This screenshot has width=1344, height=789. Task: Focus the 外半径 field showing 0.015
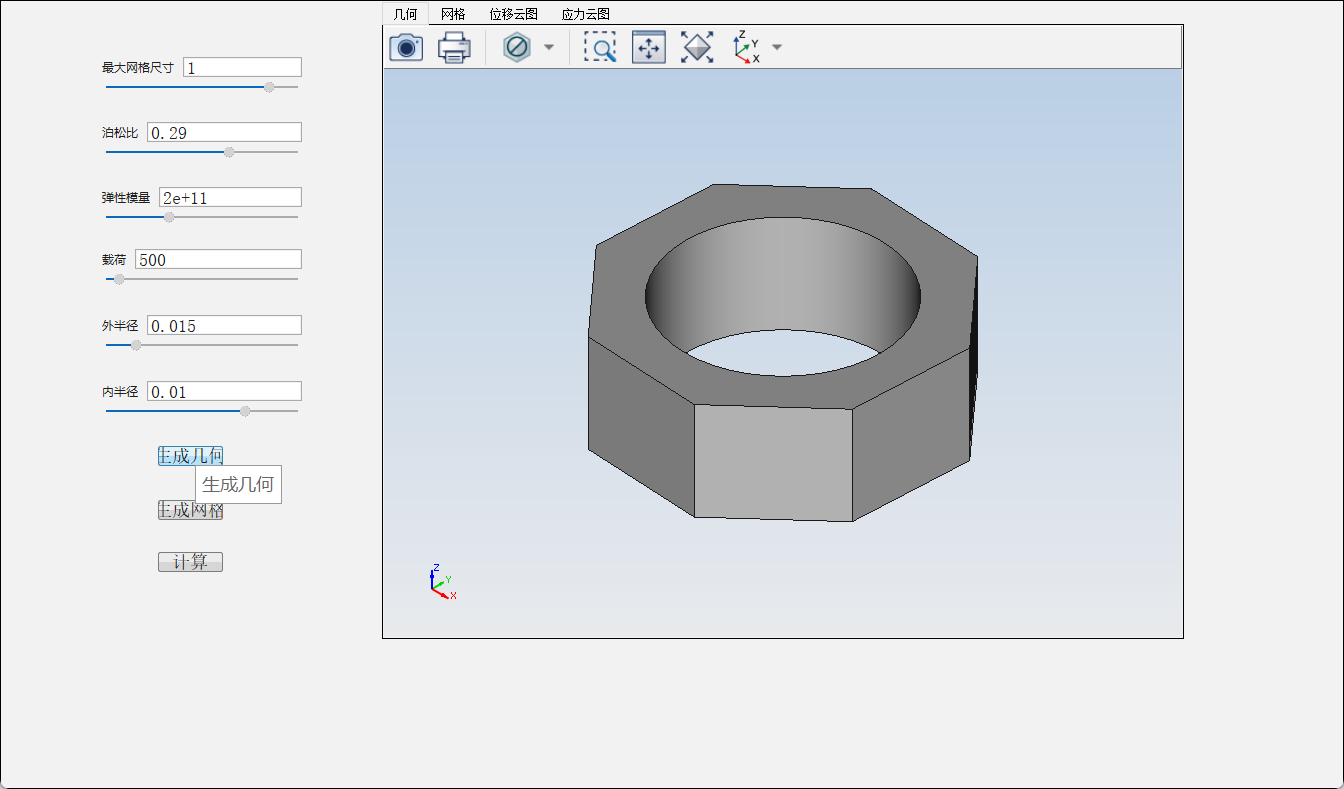point(224,325)
